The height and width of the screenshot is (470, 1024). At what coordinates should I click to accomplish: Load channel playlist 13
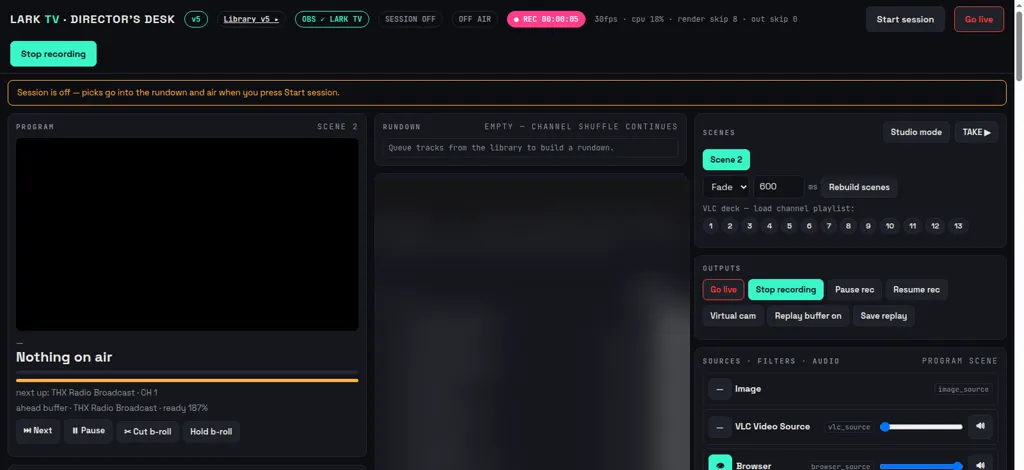point(958,226)
